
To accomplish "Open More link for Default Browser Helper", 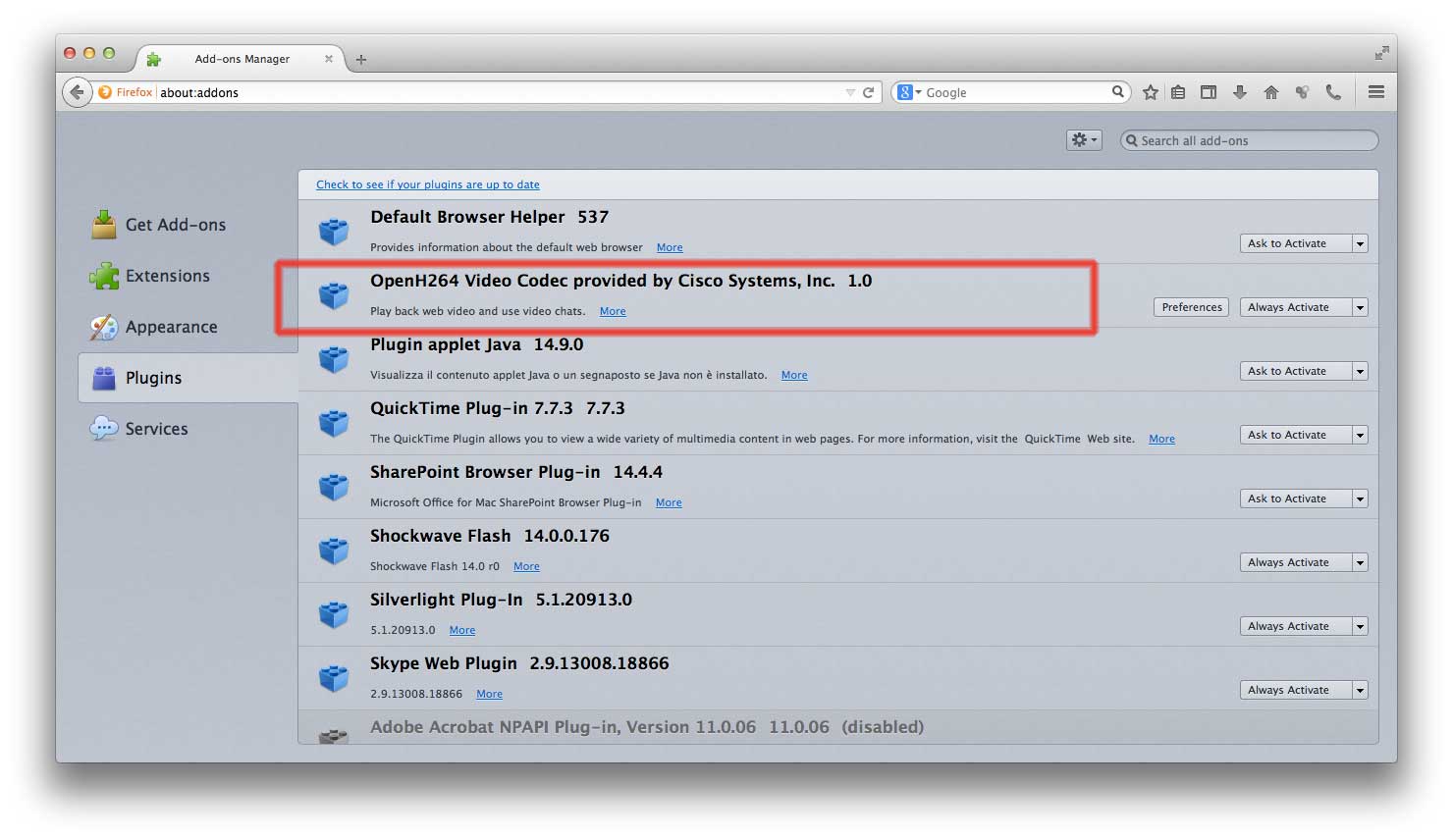I will coord(670,247).
